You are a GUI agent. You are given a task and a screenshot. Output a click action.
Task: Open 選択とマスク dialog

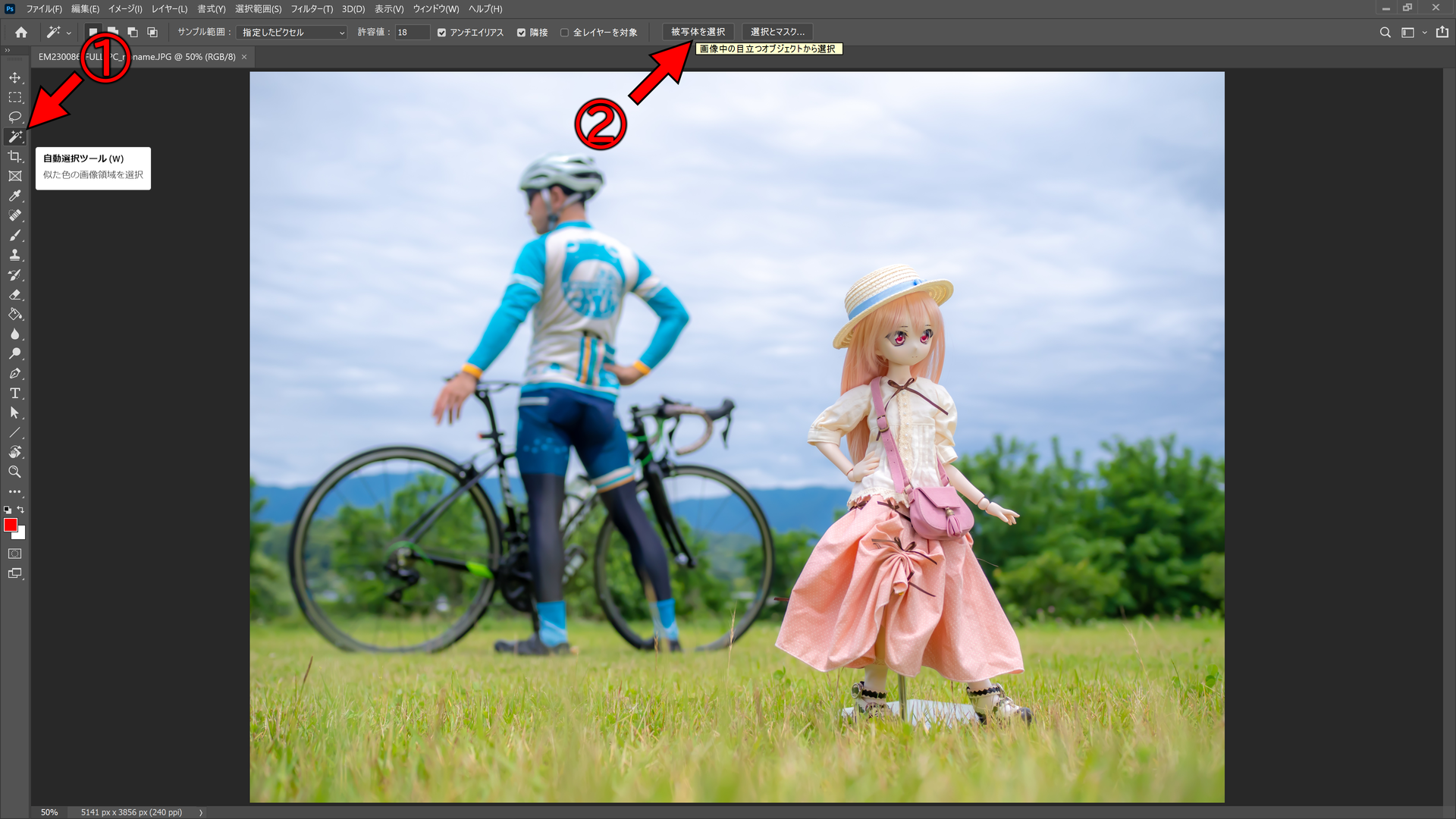pyautogui.click(x=777, y=31)
